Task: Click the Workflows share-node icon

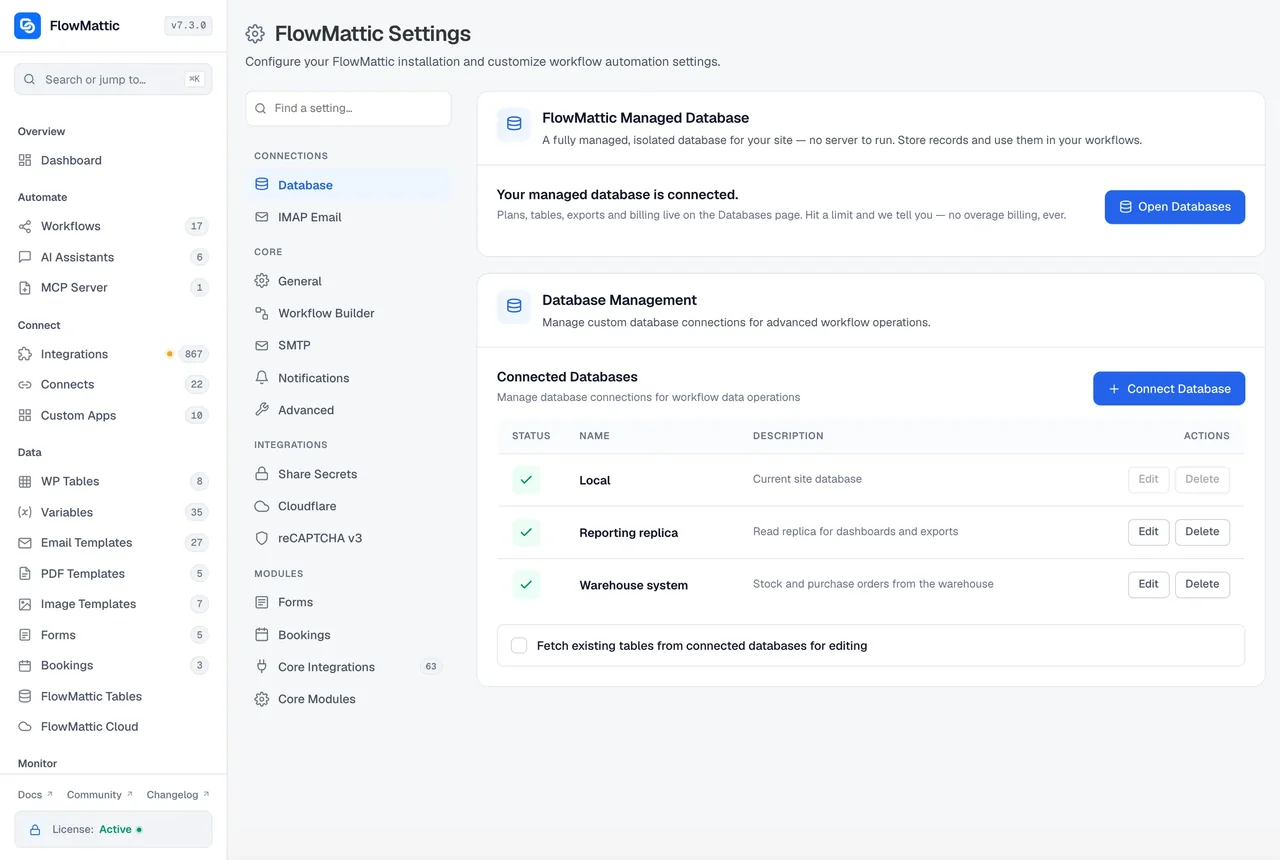Action: tap(25, 226)
